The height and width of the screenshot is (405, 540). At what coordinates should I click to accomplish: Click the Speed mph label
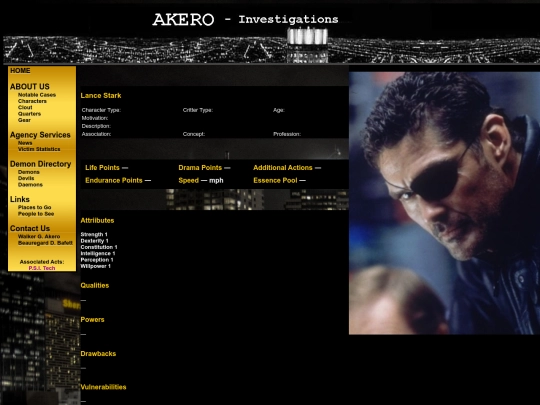(x=201, y=180)
